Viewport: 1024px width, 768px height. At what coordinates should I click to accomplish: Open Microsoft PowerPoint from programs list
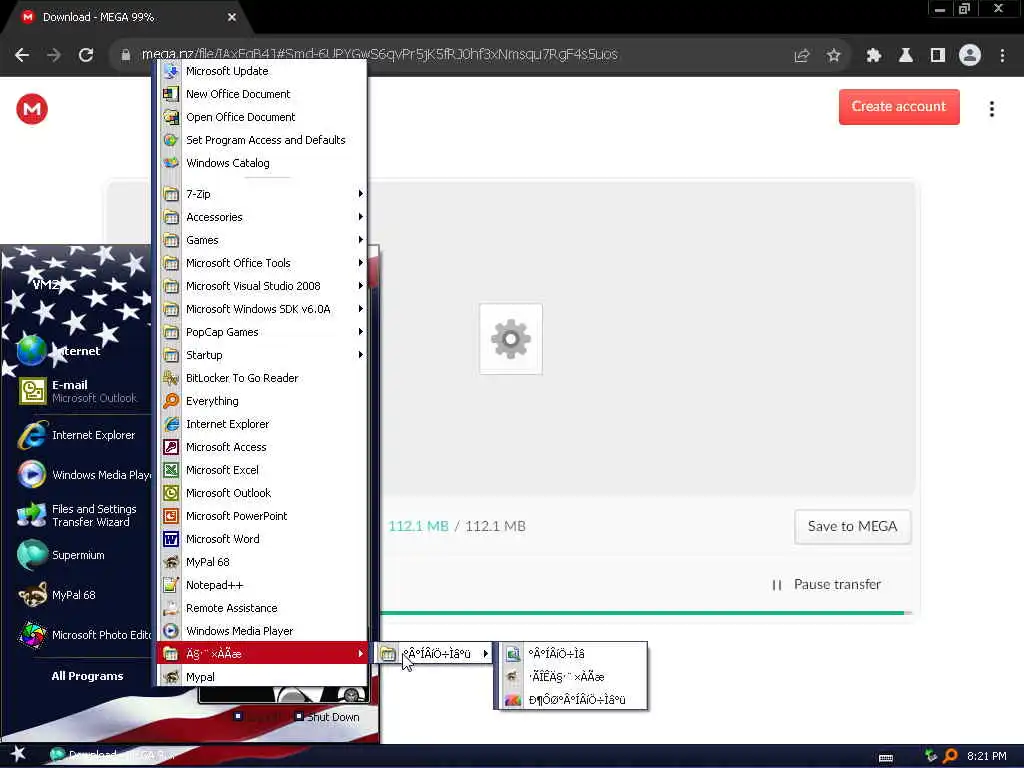point(262,516)
